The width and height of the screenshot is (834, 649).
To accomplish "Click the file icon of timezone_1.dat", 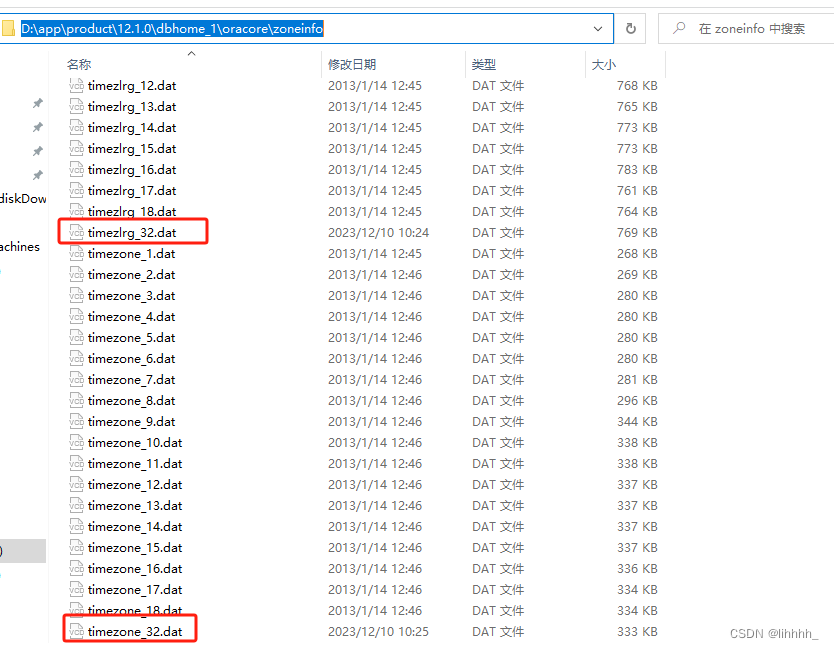I will point(77,254).
